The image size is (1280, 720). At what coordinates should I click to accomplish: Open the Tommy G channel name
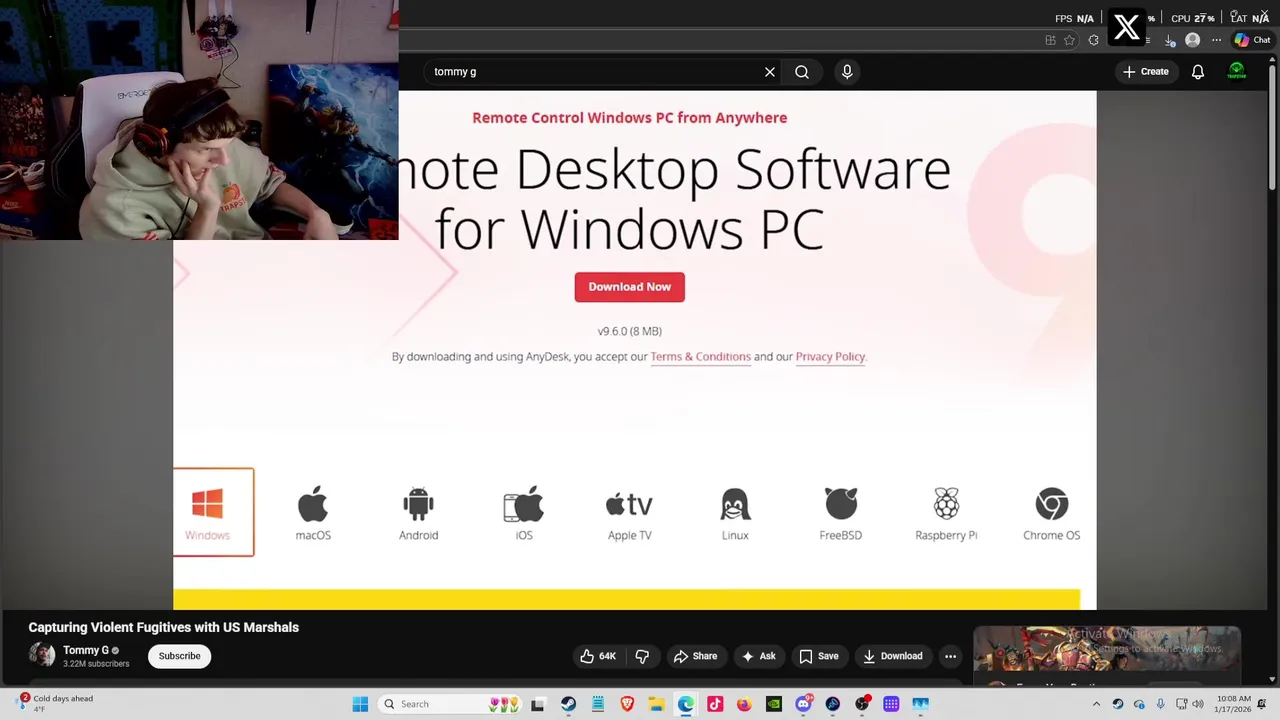(x=86, y=650)
